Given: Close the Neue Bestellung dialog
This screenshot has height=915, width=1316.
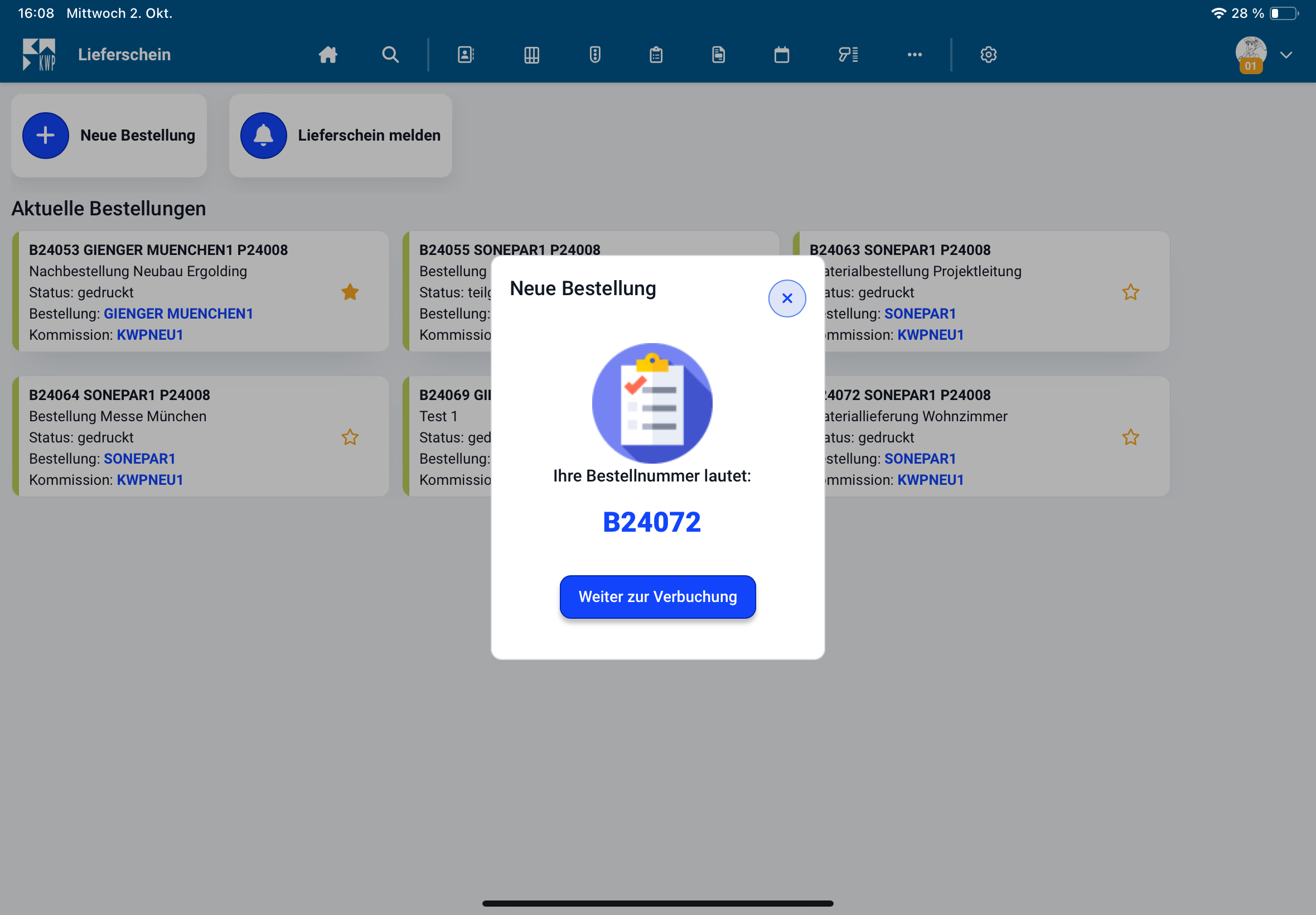Looking at the screenshot, I should [x=787, y=298].
